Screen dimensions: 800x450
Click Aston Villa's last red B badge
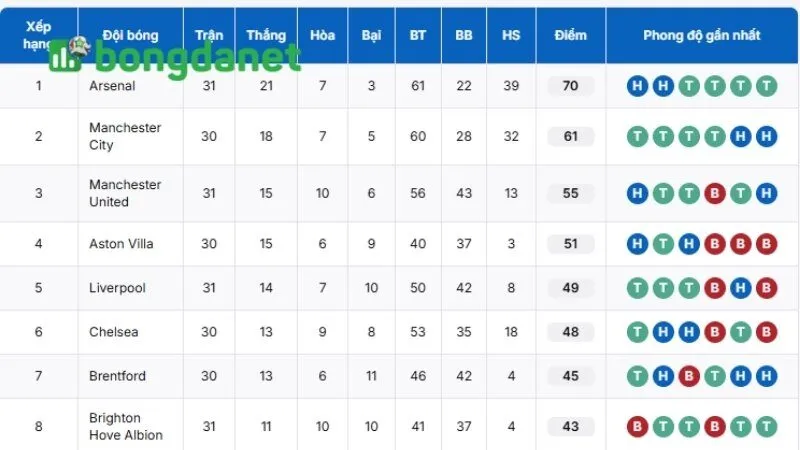click(x=766, y=244)
